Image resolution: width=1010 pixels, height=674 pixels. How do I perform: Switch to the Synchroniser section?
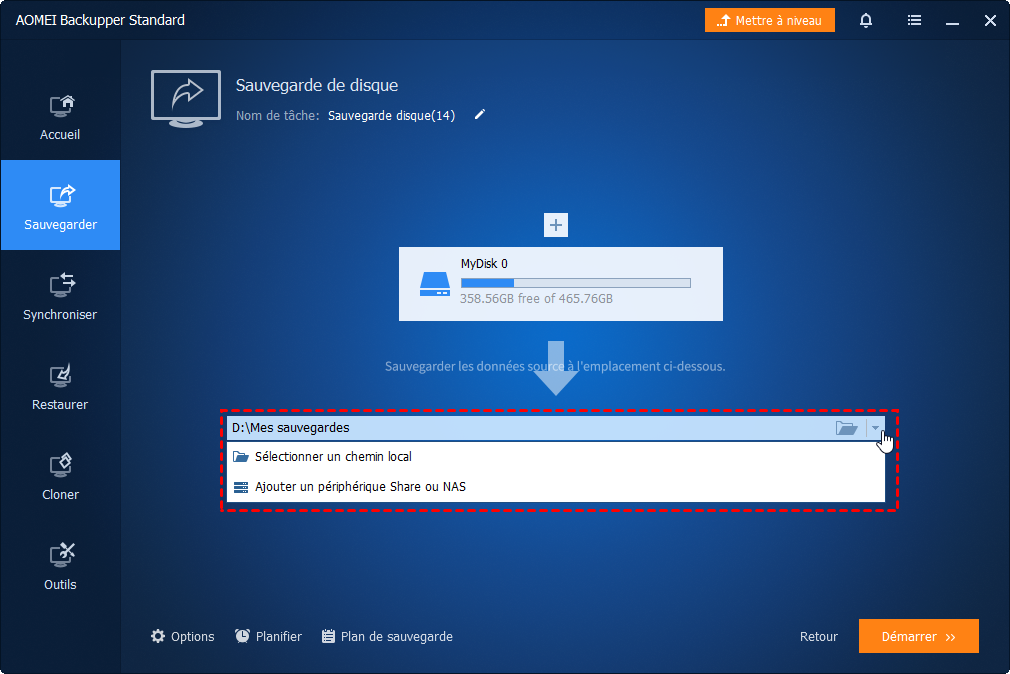pyautogui.click(x=60, y=296)
